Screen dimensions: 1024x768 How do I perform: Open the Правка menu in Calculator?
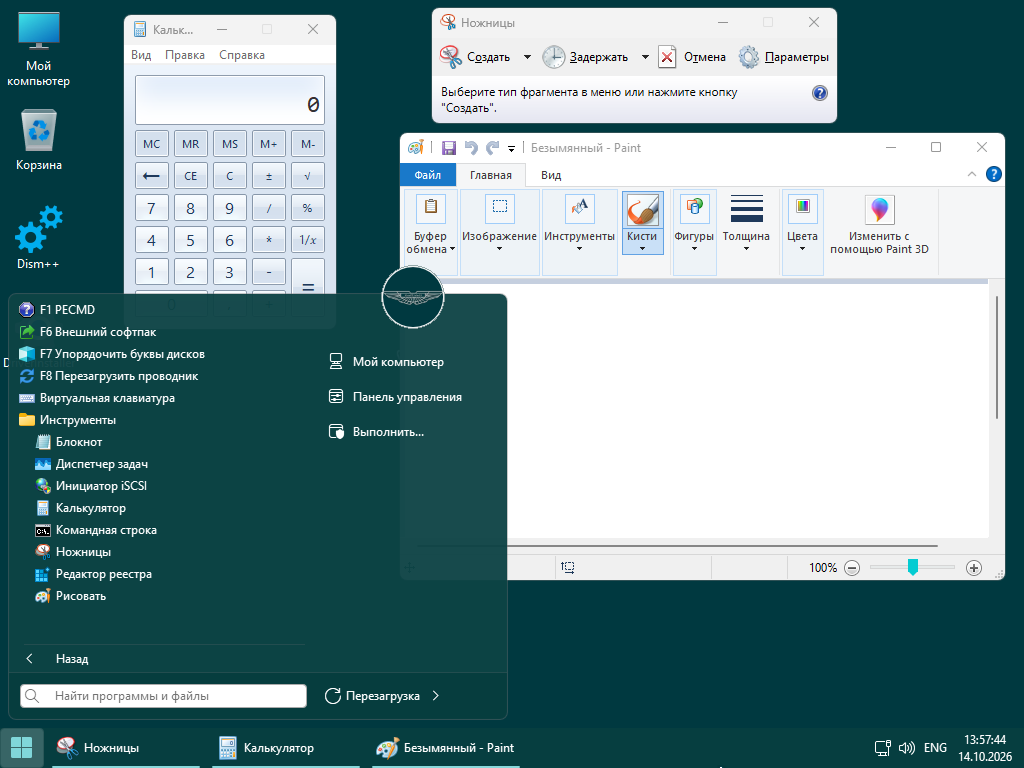point(185,55)
